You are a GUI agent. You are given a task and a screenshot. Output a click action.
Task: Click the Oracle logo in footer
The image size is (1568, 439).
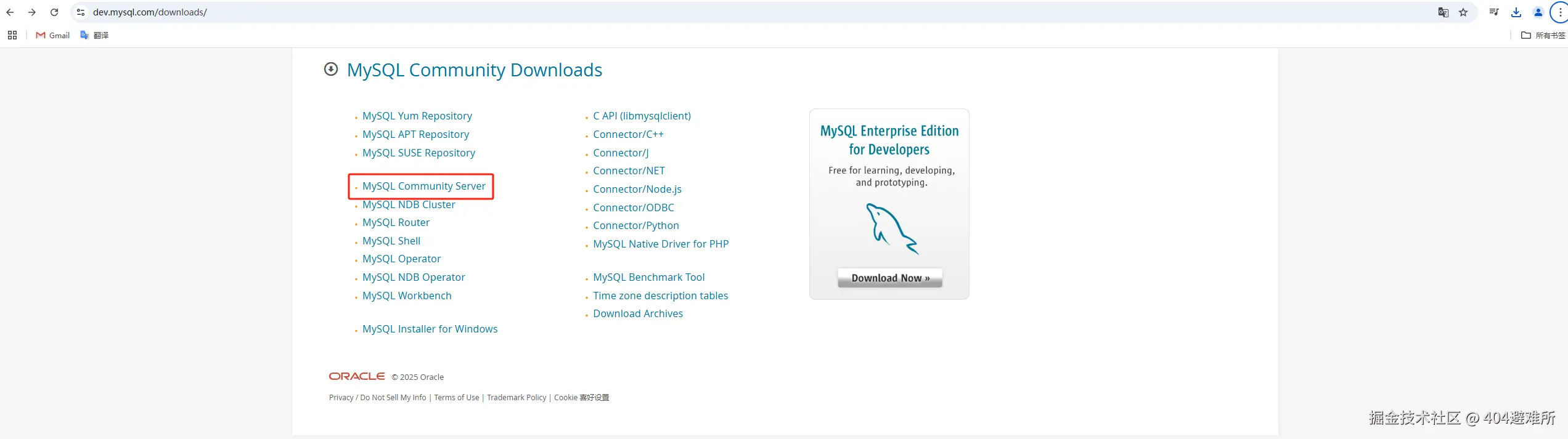(x=357, y=376)
